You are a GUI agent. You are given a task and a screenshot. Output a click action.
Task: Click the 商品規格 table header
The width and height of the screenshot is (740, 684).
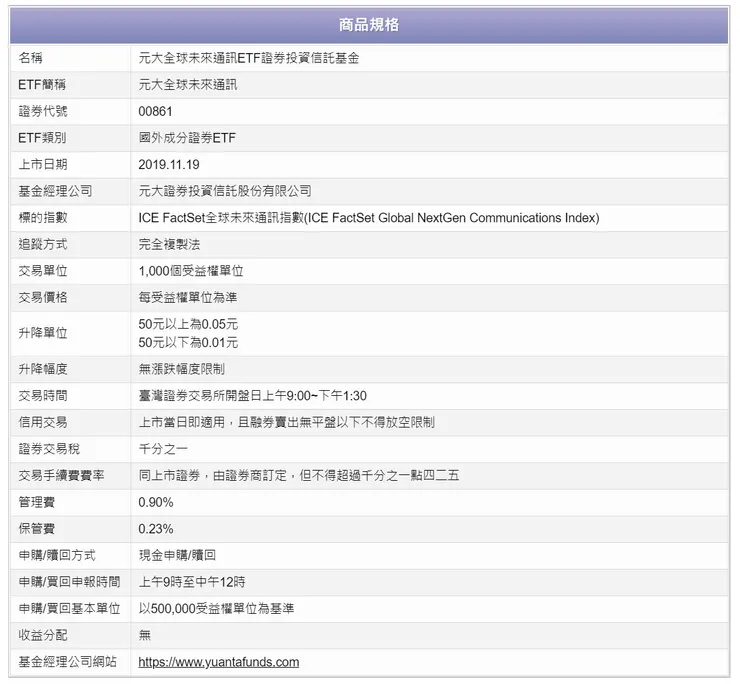[x=369, y=25]
